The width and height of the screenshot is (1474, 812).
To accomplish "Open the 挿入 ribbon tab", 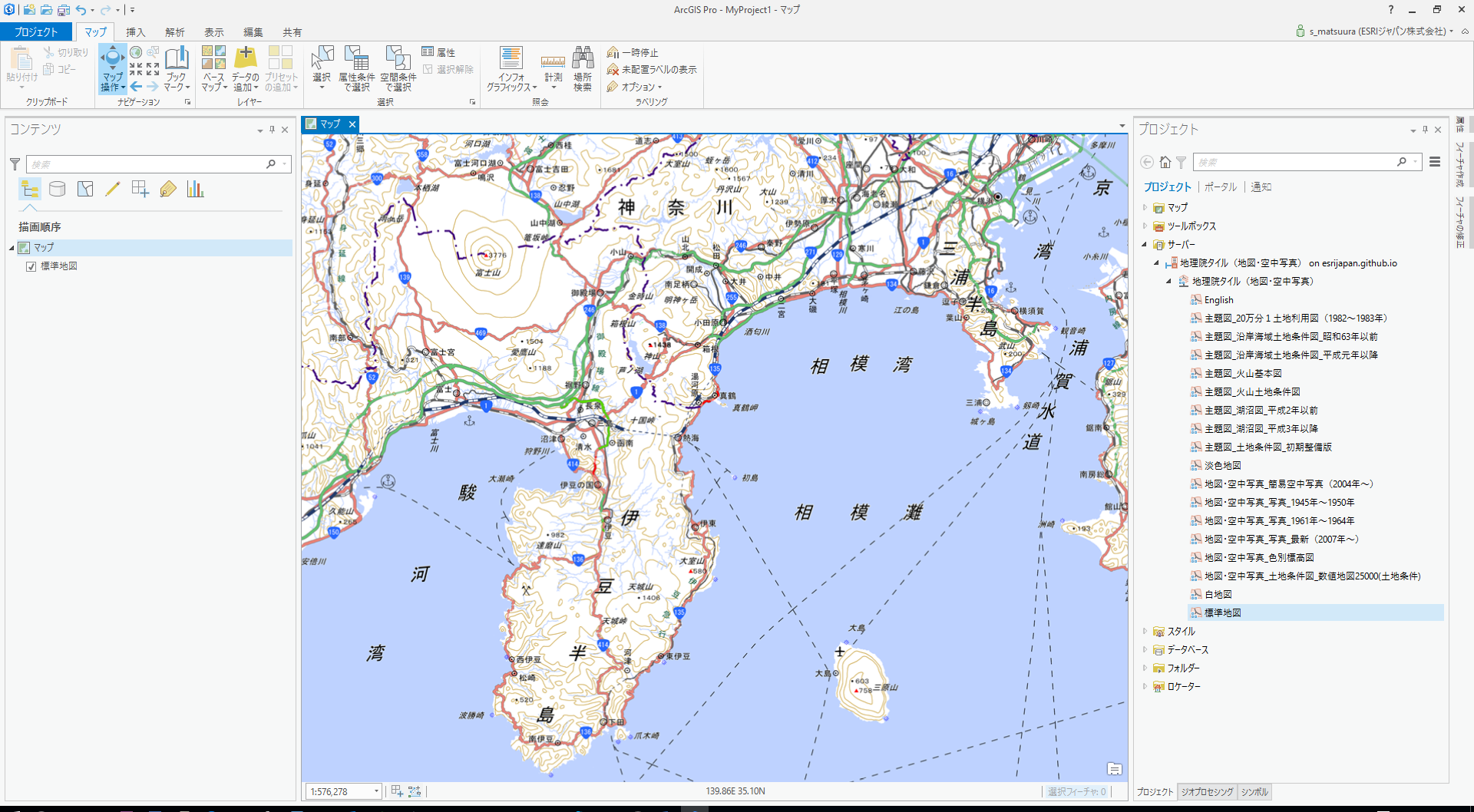I will click(135, 32).
